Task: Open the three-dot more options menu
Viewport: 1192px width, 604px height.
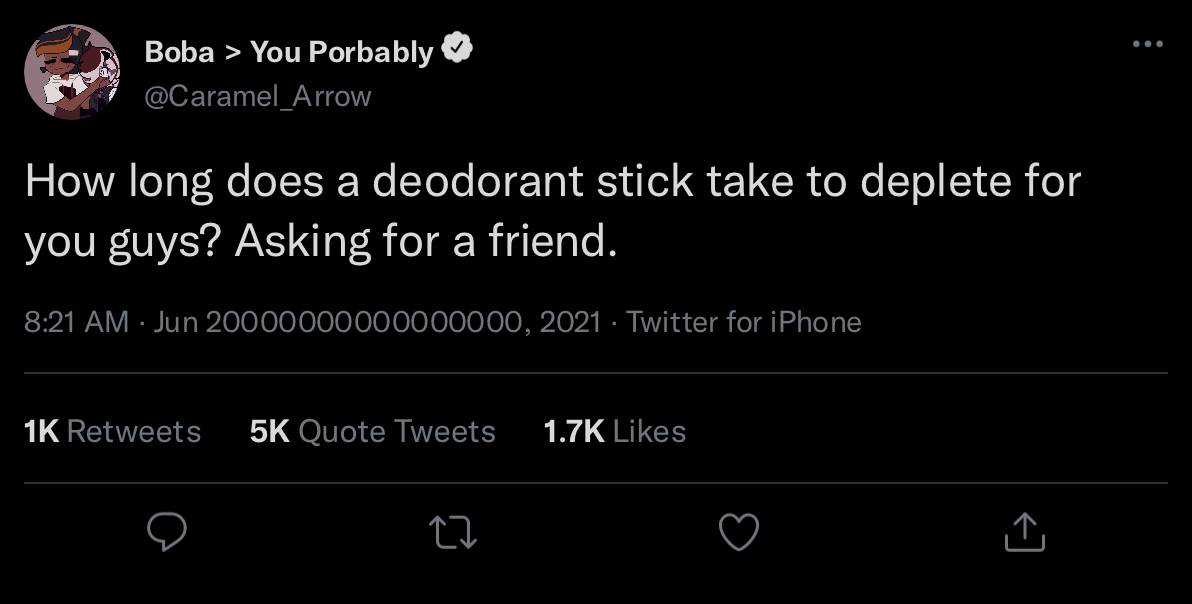Action: 1148,42
